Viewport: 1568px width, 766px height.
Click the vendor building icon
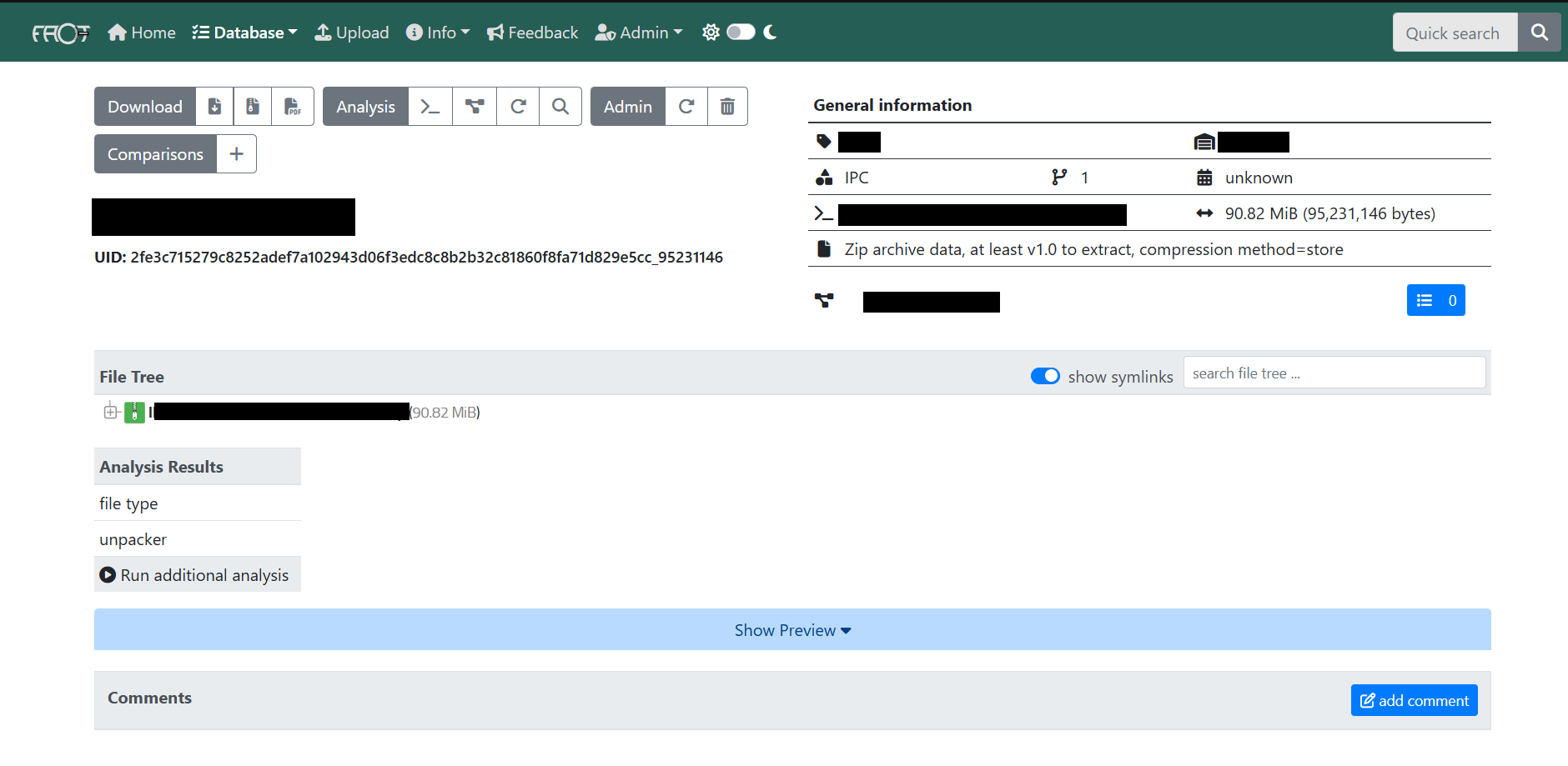pyautogui.click(x=1204, y=142)
